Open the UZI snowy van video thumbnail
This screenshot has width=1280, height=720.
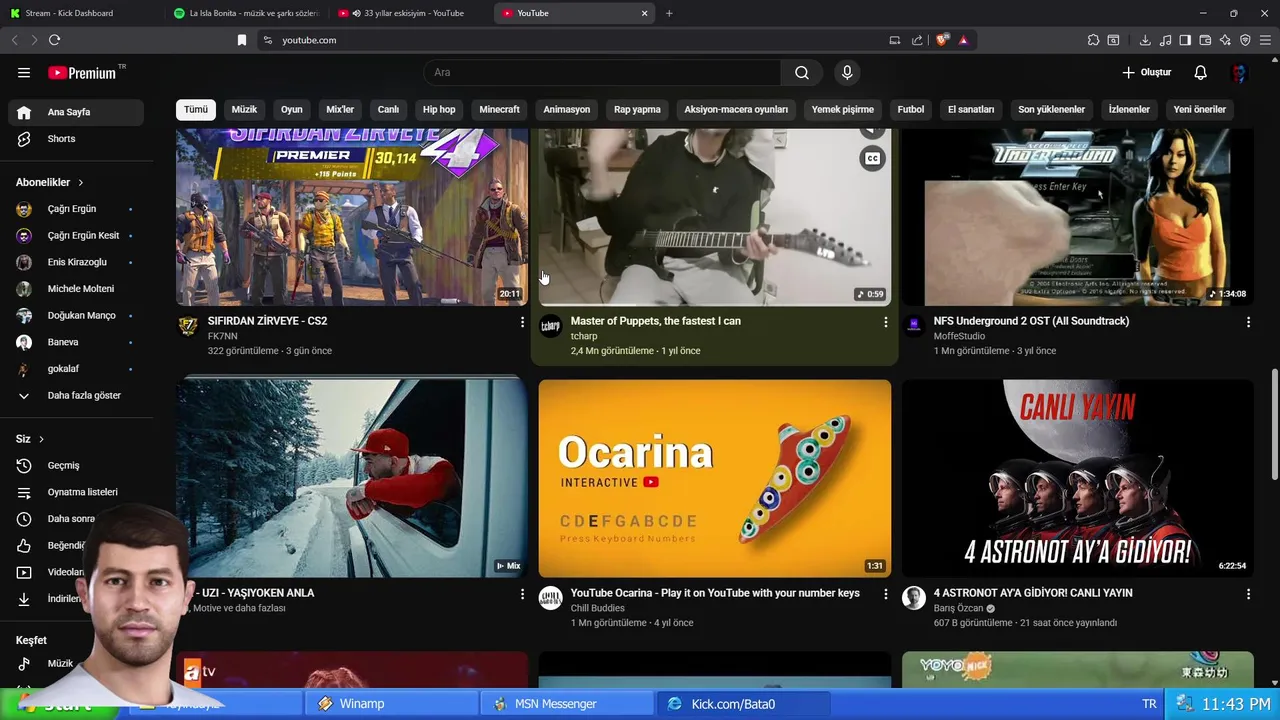[352, 478]
